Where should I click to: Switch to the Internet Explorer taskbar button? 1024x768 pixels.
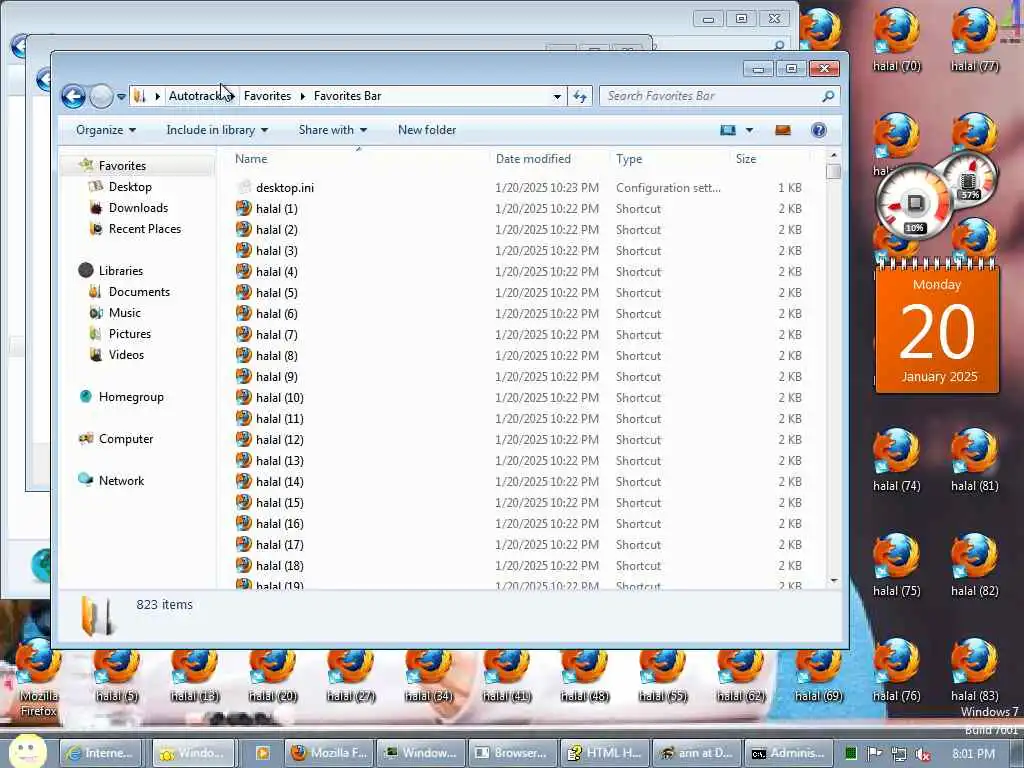pos(101,753)
